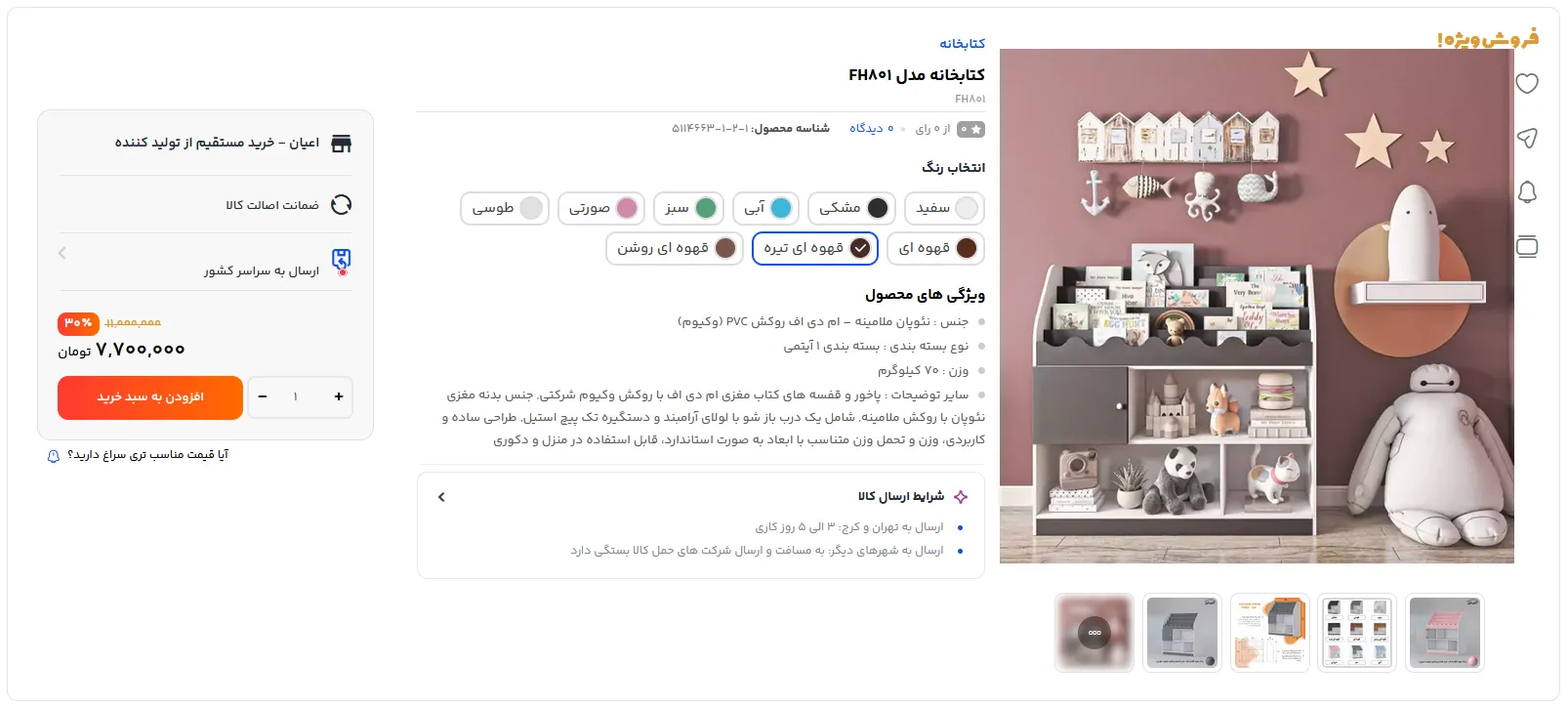The image size is (1568, 706).
Task: Show more images via the blurred thumbnail
Action: 1094,633
